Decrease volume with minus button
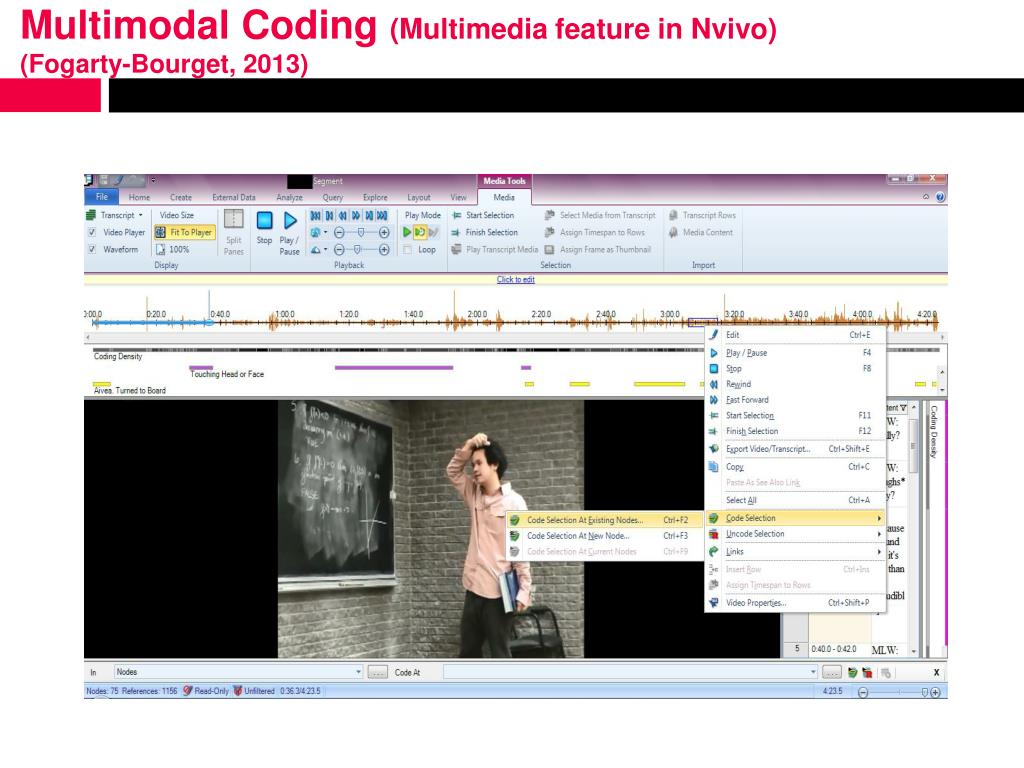The image size is (1024, 768). (x=339, y=249)
